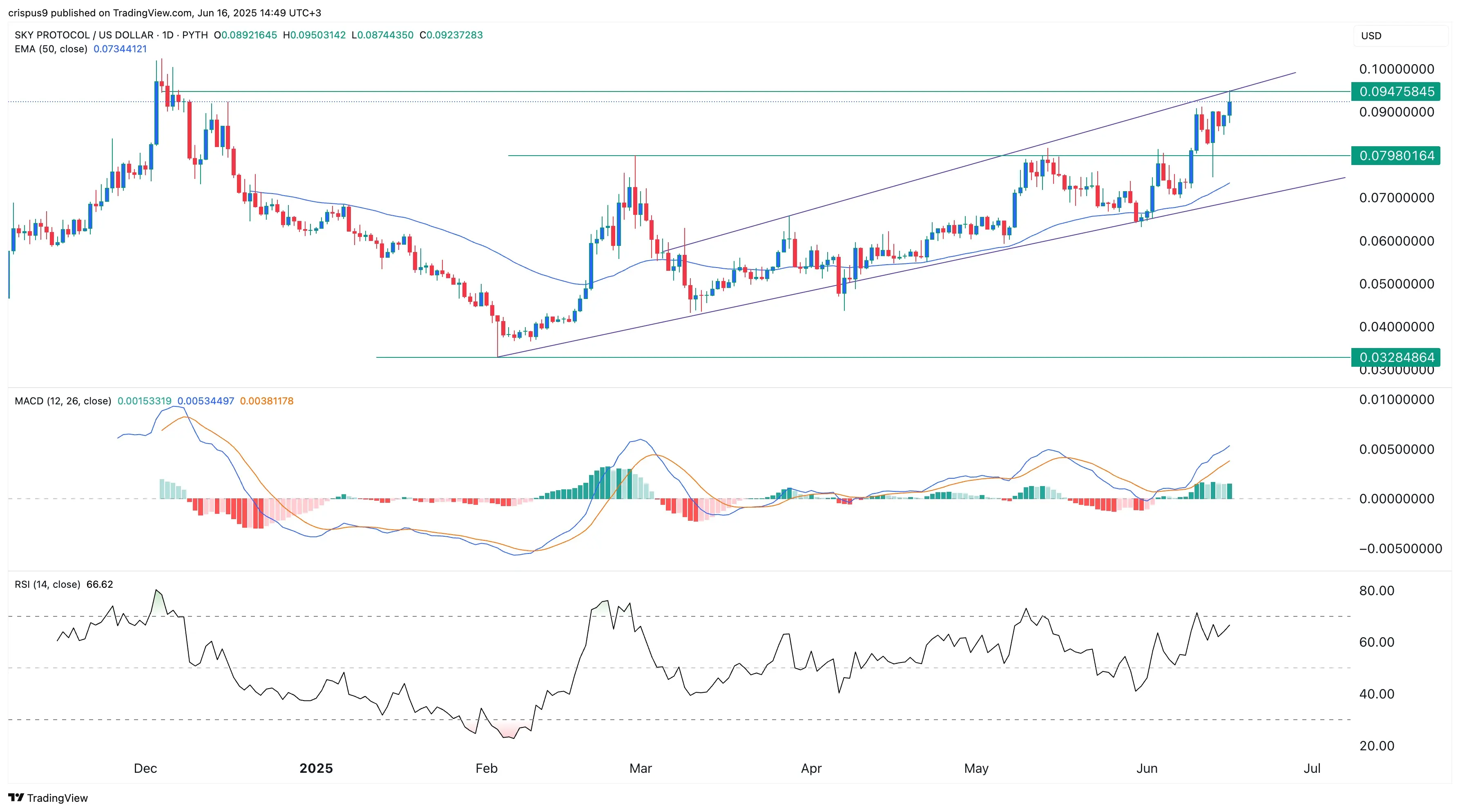Select the Feb marker on time axis
The image size is (1460, 812).
(x=486, y=768)
